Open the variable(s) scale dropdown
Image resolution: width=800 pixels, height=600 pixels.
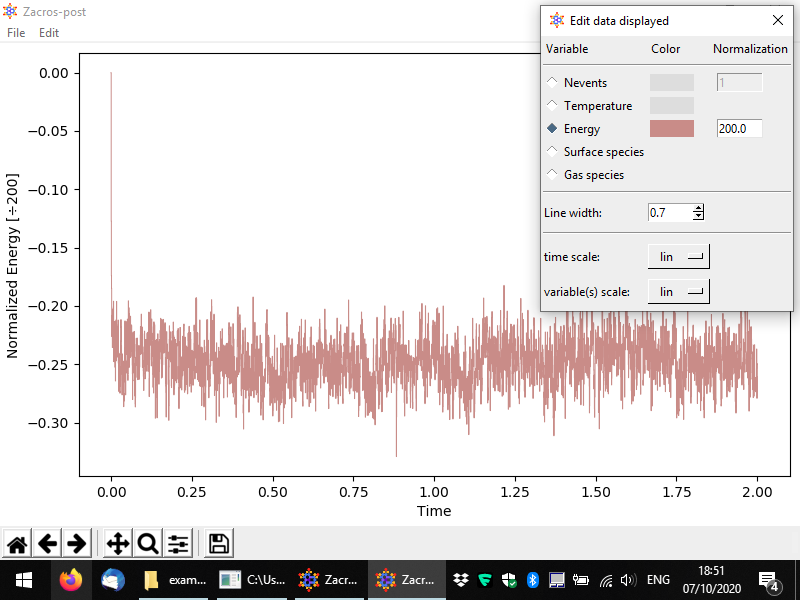coord(679,292)
